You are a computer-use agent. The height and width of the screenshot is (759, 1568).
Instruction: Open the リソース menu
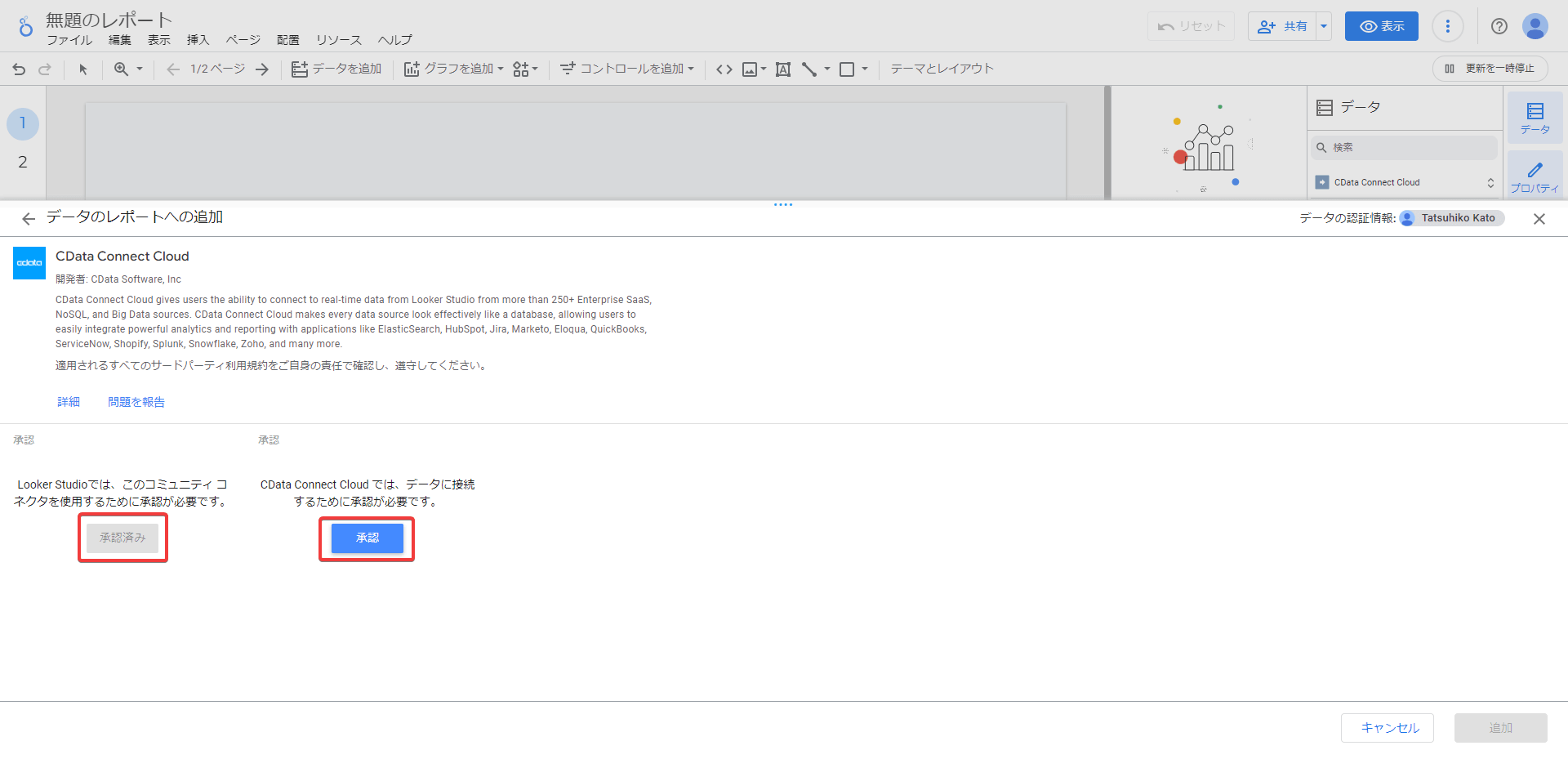click(x=339, y=40)
